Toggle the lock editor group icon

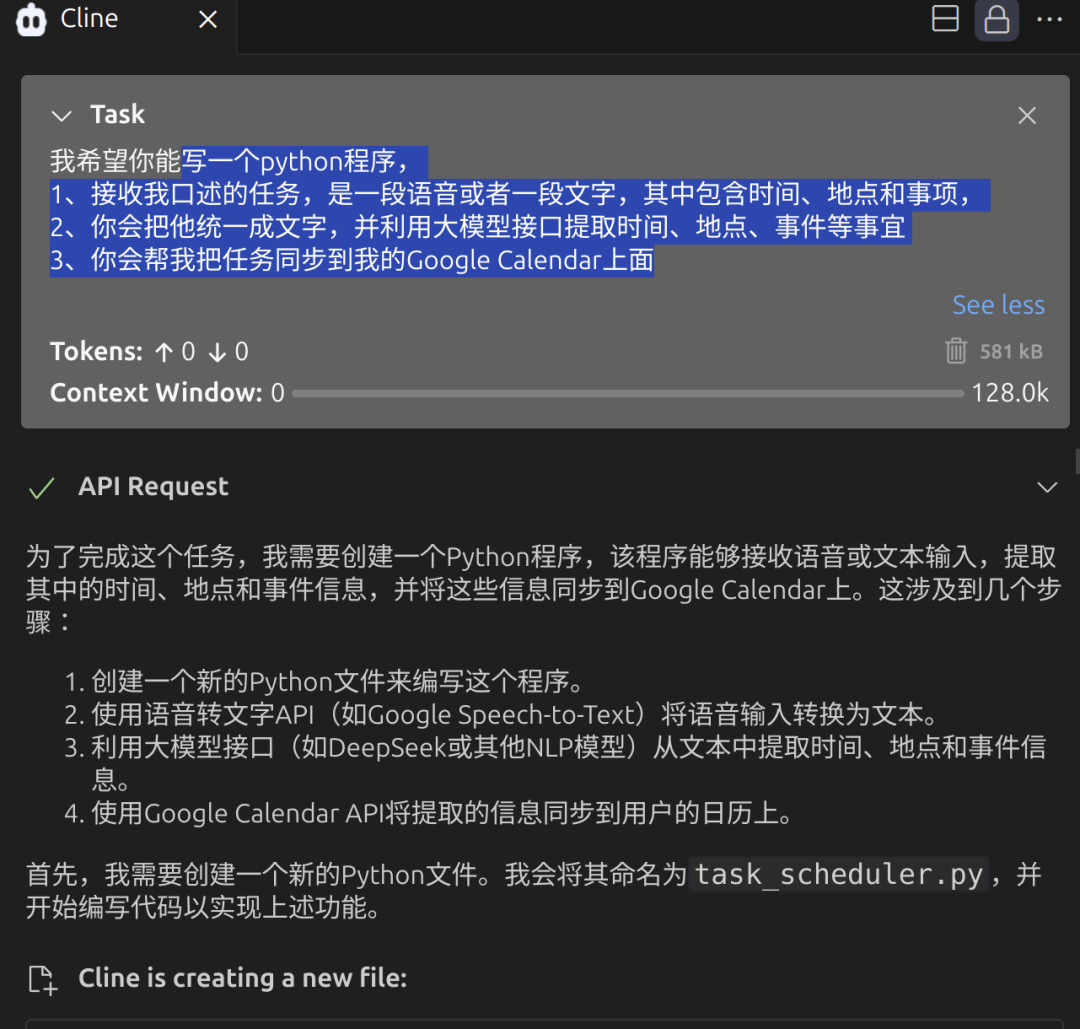pos(997,19)
